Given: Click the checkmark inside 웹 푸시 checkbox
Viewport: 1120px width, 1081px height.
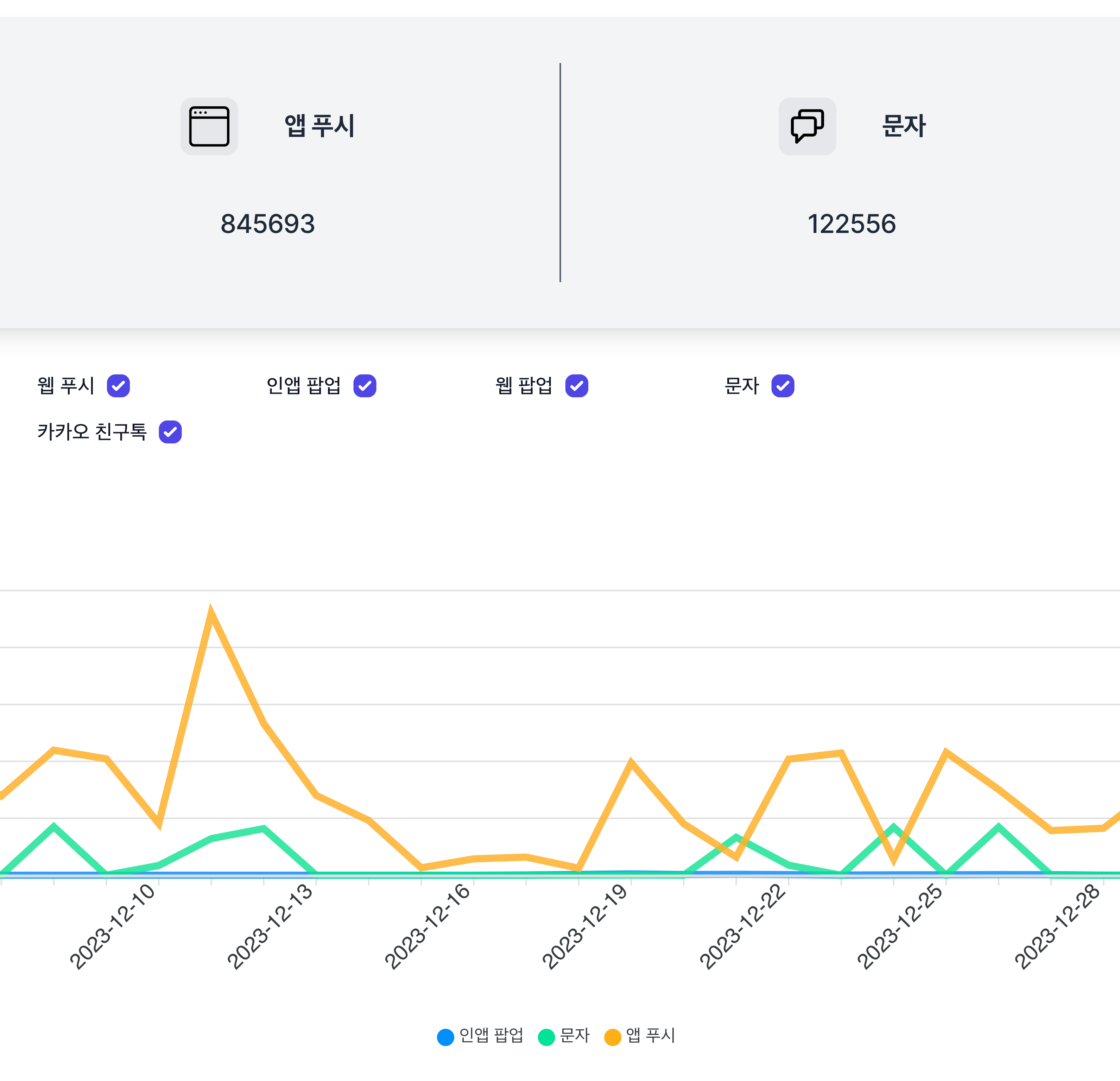Looking at the screenshot, I should click(119, 386).
